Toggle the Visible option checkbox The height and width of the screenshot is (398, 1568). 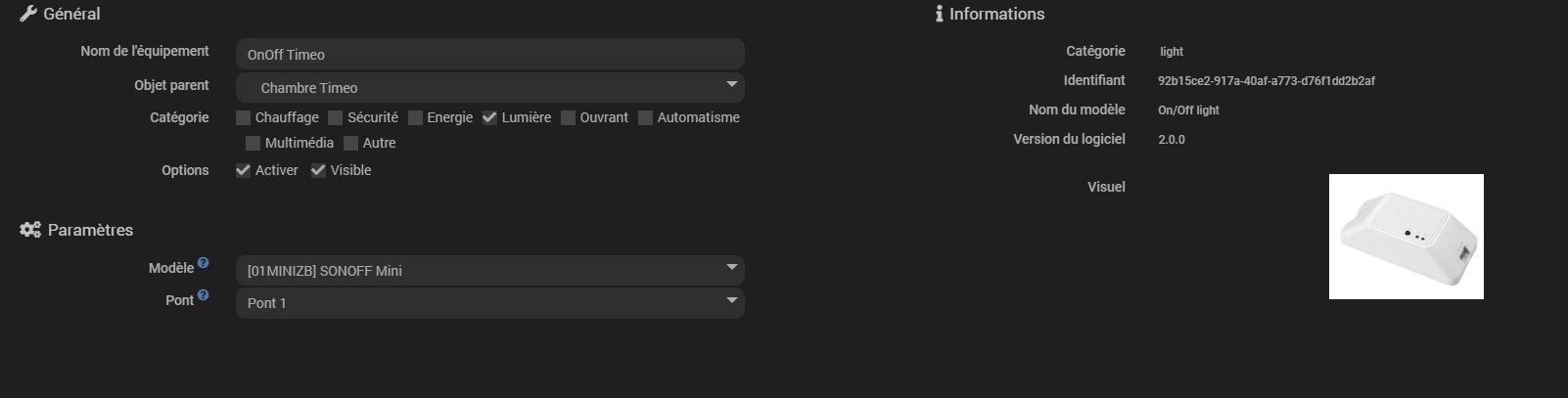[x=318, y=170]
